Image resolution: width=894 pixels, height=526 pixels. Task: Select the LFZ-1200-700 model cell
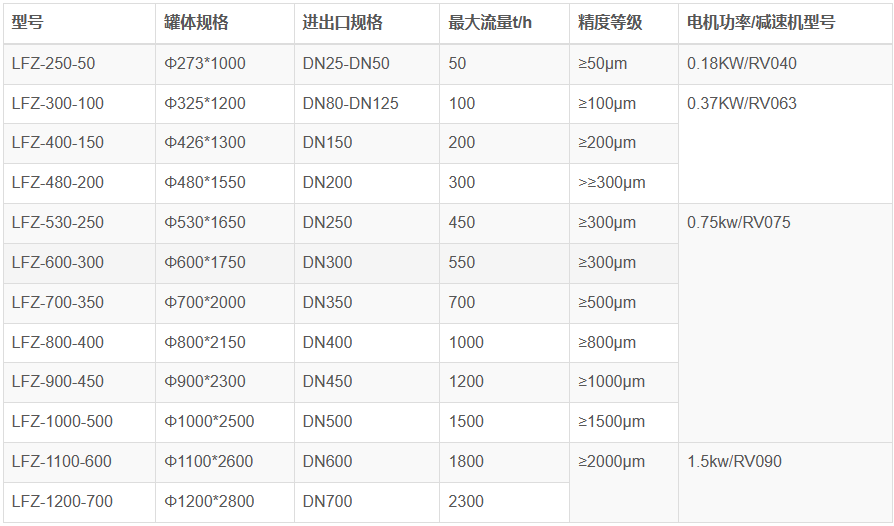tap(62, 502)
